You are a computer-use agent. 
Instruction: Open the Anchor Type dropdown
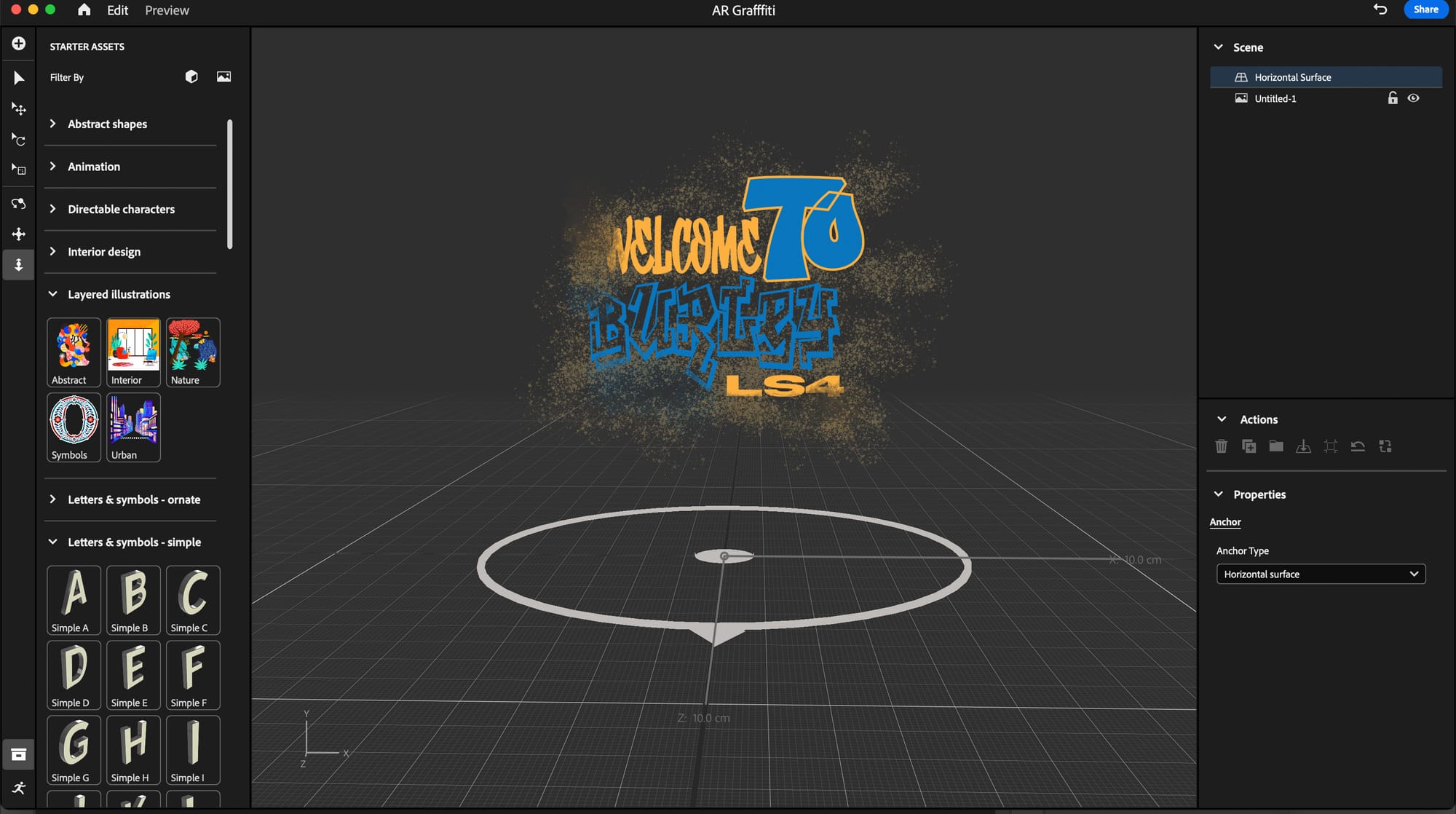1321,574
